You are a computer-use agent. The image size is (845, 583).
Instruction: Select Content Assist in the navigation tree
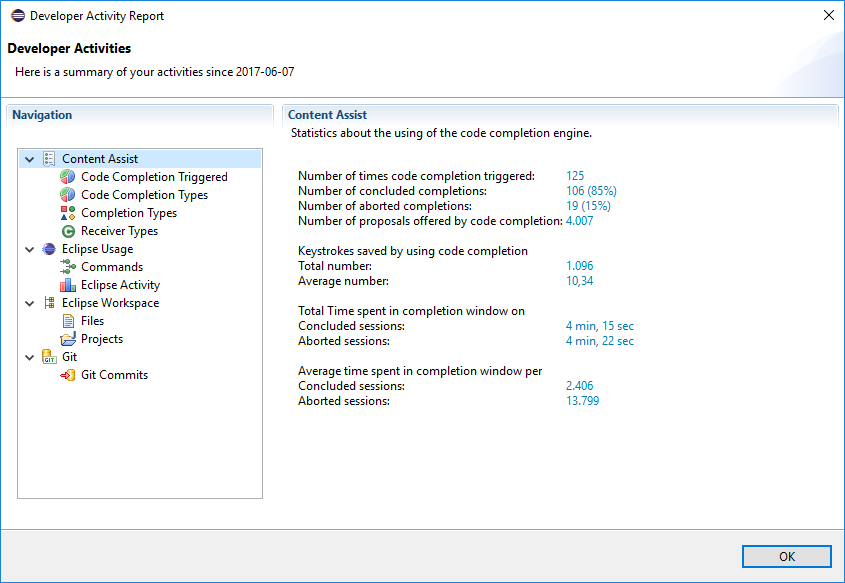pyautogui.click(x=100, y=159)
